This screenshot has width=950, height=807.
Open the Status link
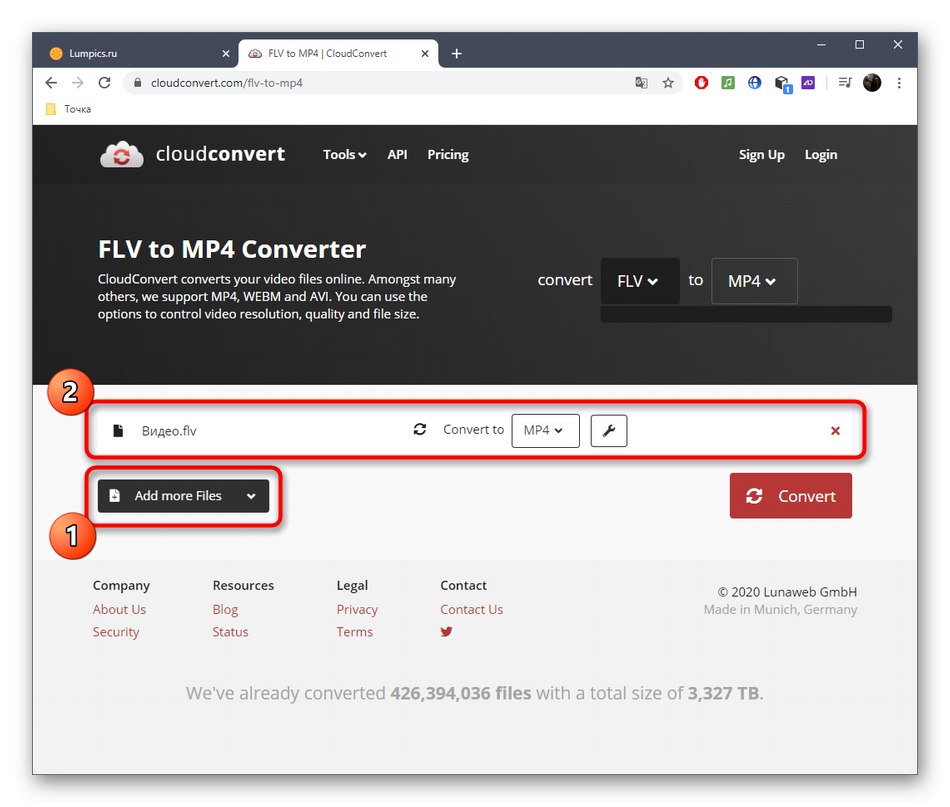(230, 632)
